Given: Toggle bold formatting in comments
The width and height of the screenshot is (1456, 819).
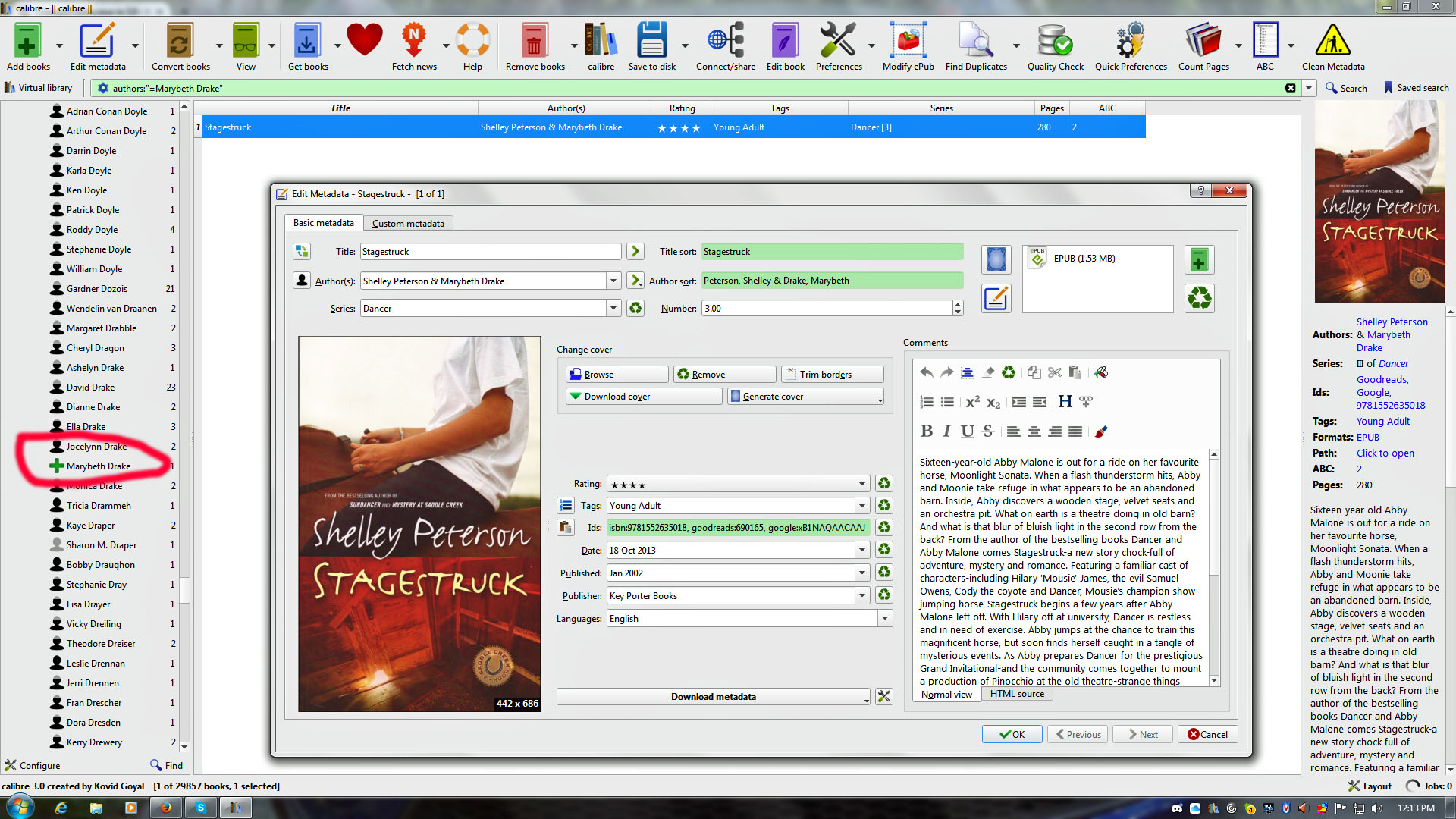Looking at the screenshot, I should click(926, 431).
